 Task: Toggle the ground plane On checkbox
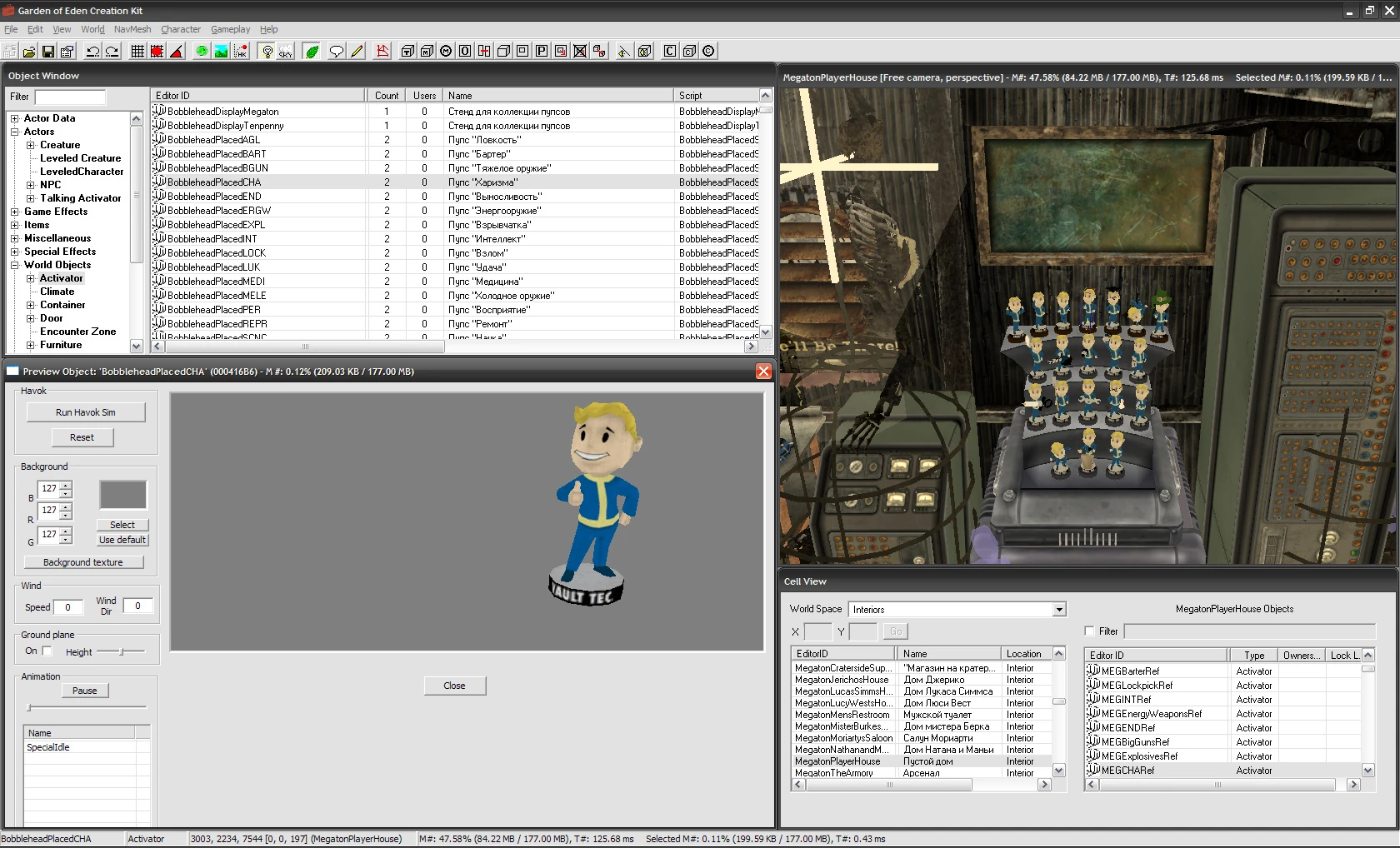tap(47, 651)
